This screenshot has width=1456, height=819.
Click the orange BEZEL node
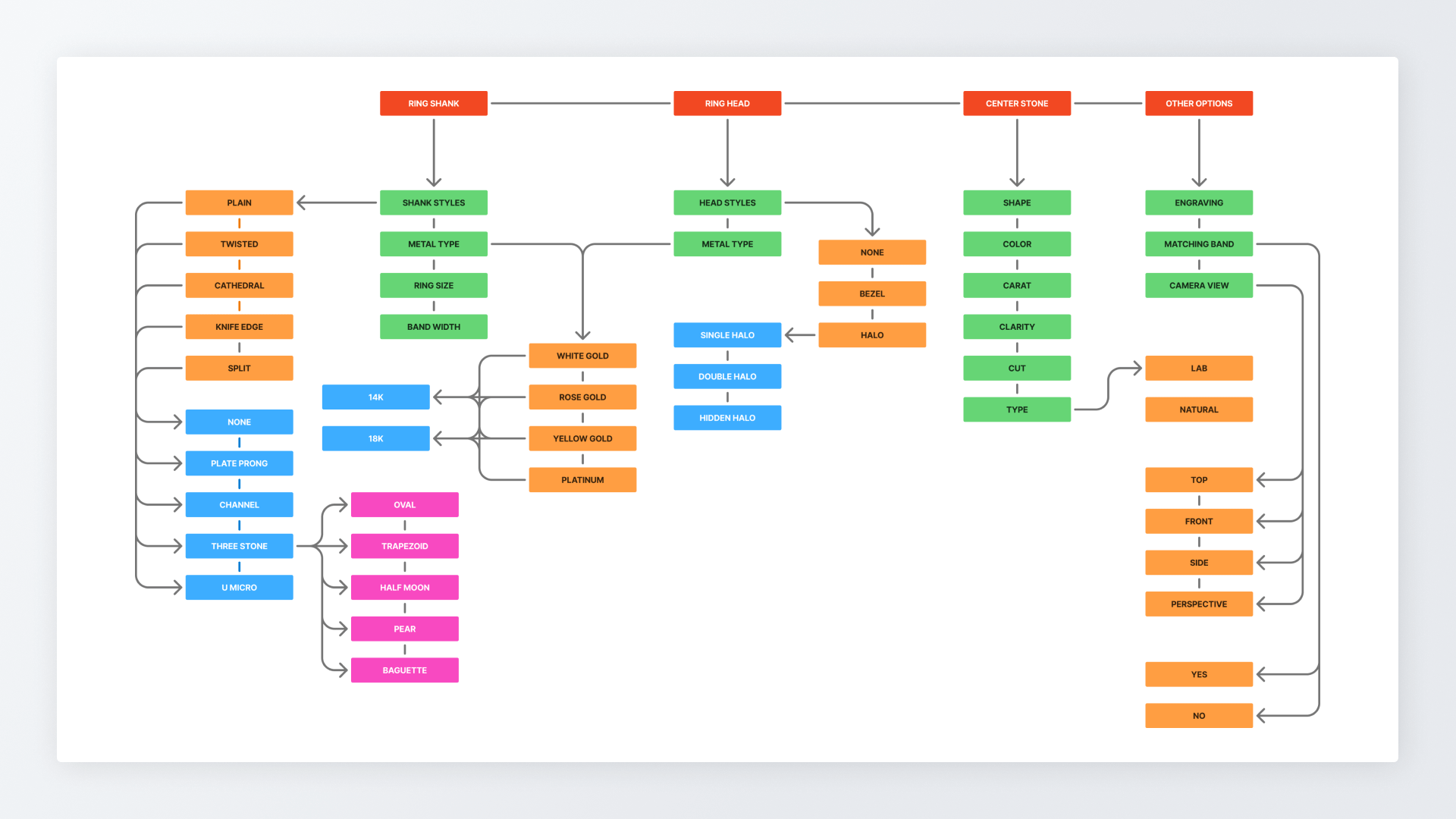[x=871, y=293]
